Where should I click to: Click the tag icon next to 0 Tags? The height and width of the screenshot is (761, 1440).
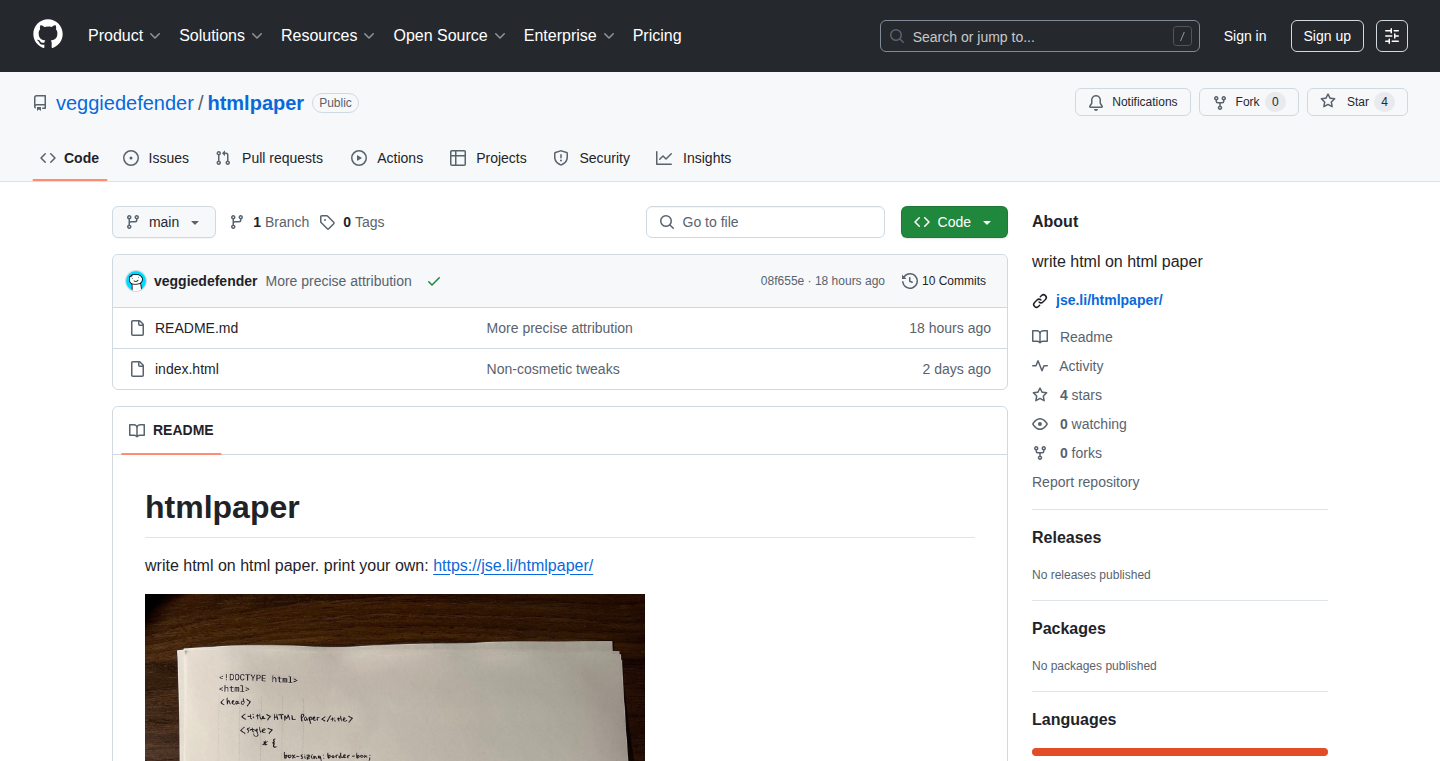(327, 222)
